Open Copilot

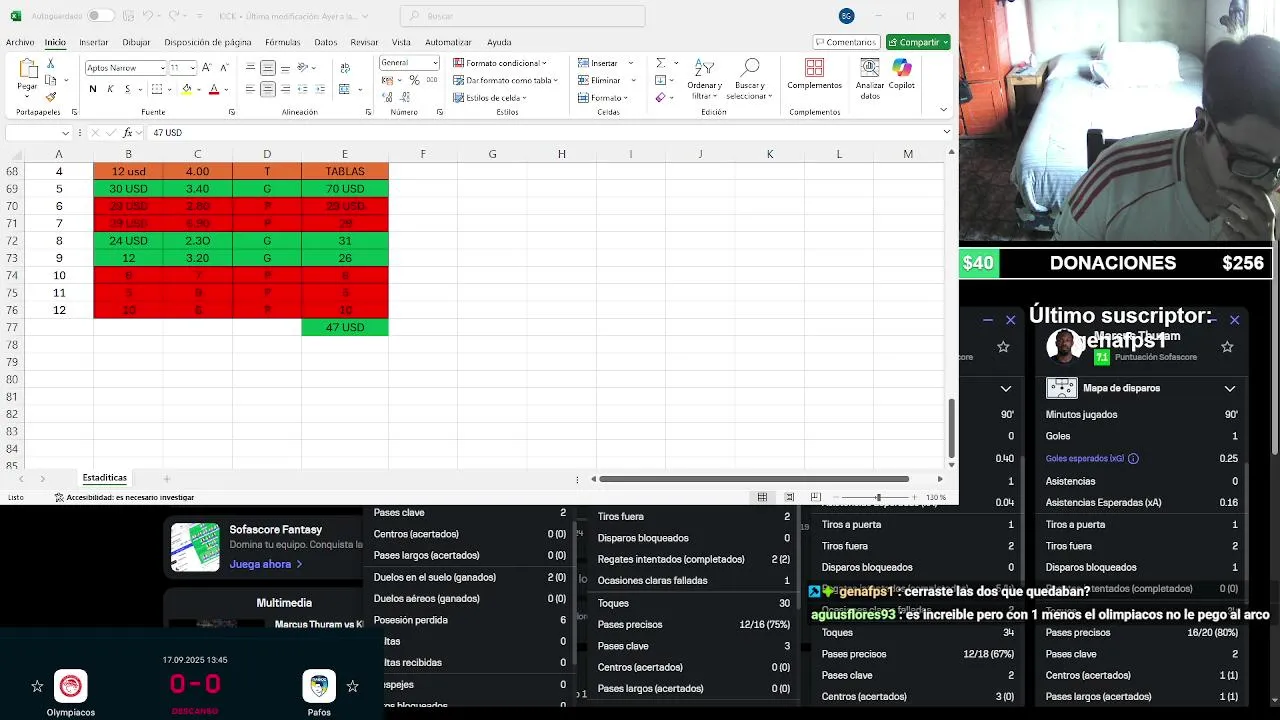pyautogui.click(x=902, y=74)
